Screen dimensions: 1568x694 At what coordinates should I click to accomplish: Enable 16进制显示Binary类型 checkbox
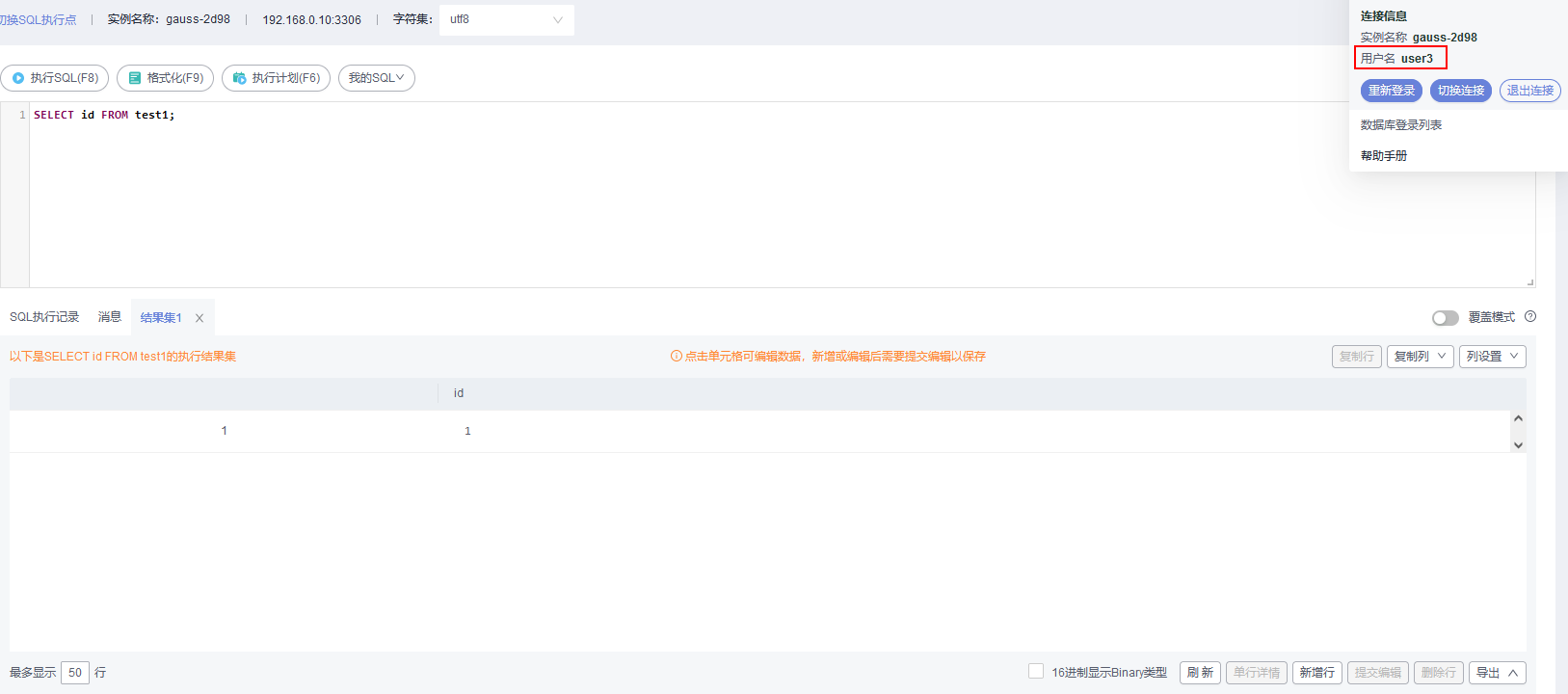pos(1036,671)
